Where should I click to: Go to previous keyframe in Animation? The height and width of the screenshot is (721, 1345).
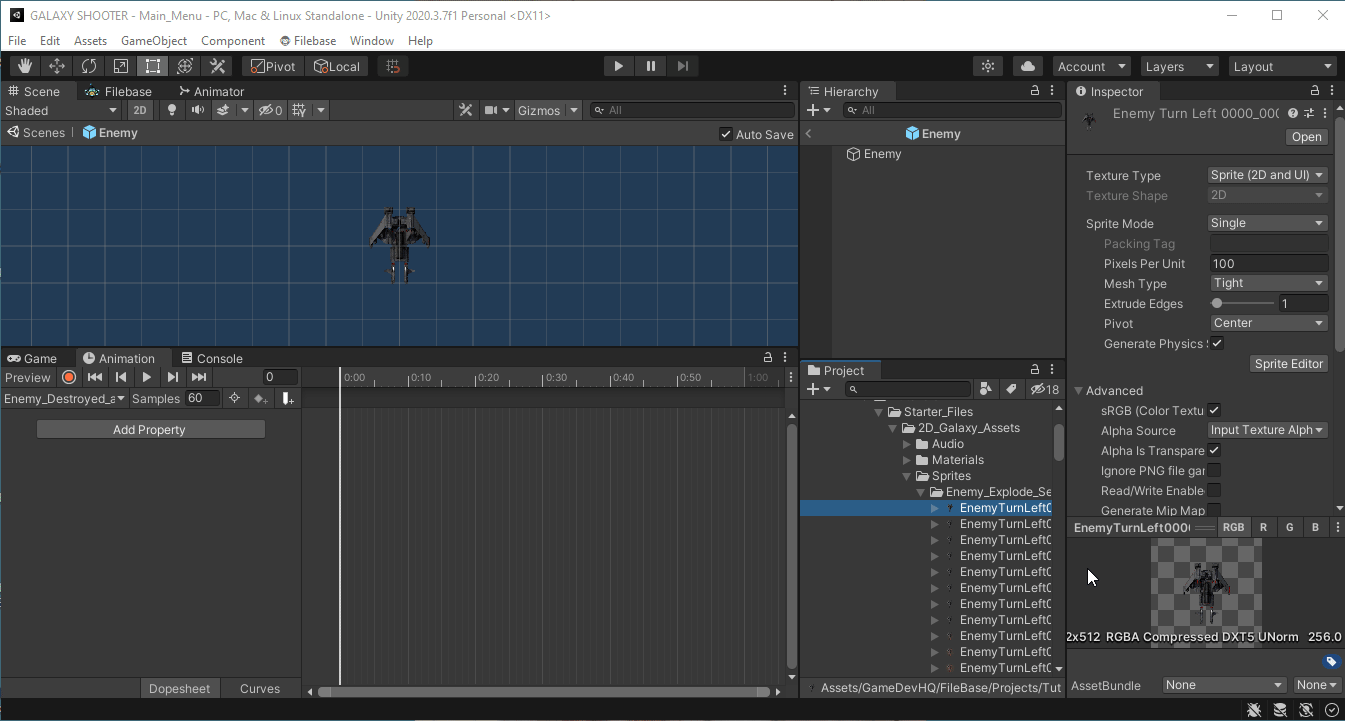121,377
